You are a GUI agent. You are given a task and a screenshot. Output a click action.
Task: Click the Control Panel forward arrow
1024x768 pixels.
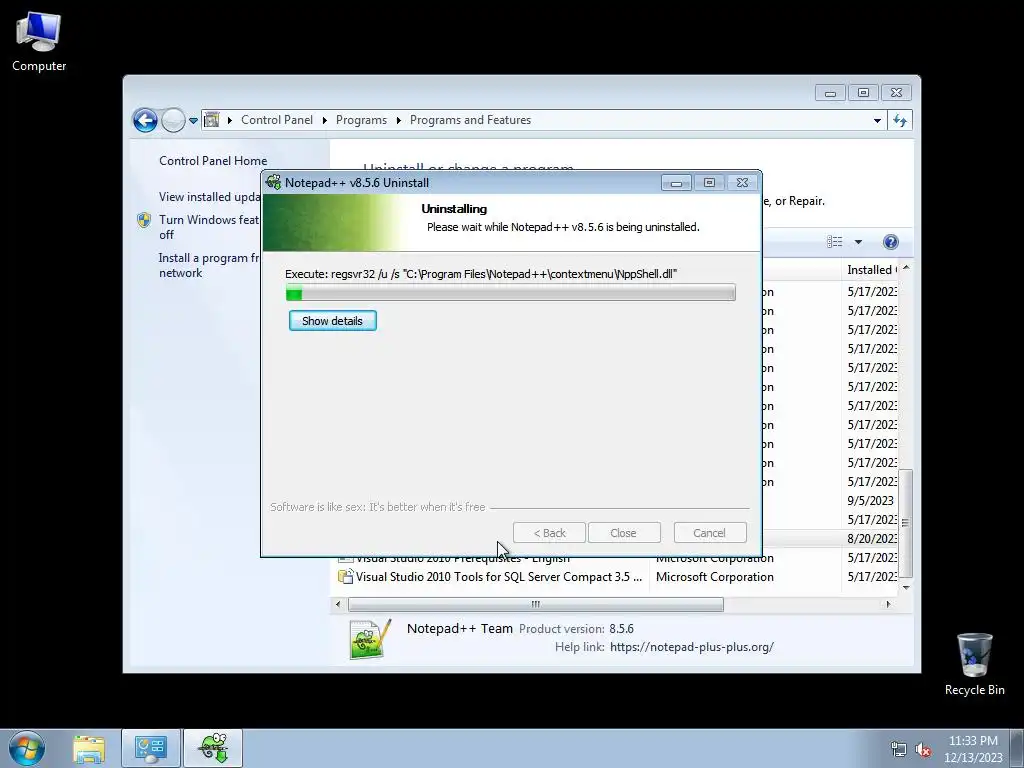coord(173,120)
